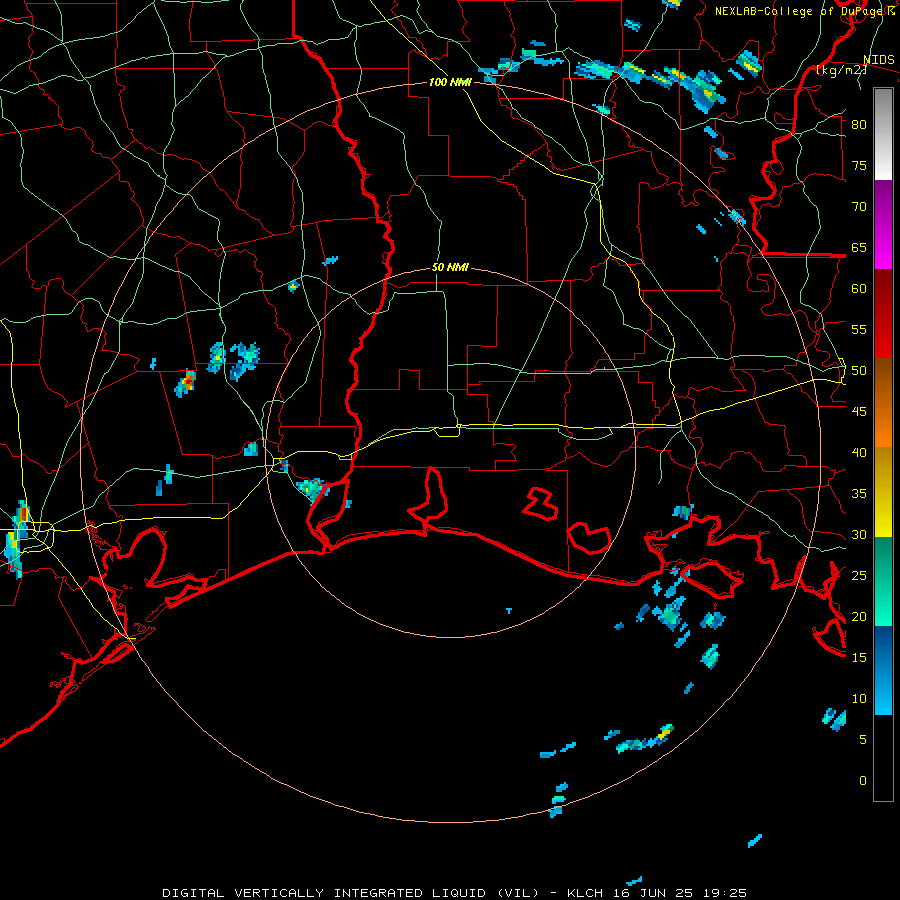Click the NIDS product label
The width and height of the screenshot is (900, 900).
878,59
